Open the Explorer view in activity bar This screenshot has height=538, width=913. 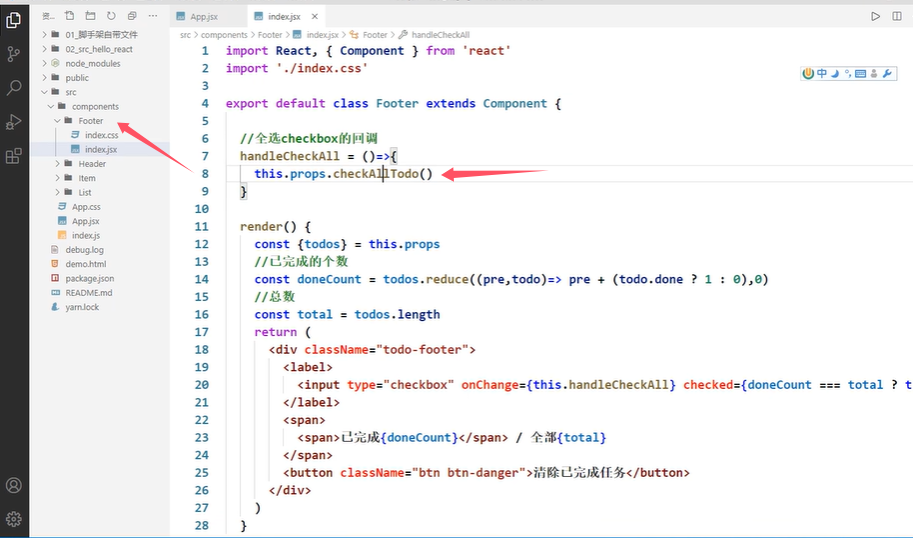point(13,20)
